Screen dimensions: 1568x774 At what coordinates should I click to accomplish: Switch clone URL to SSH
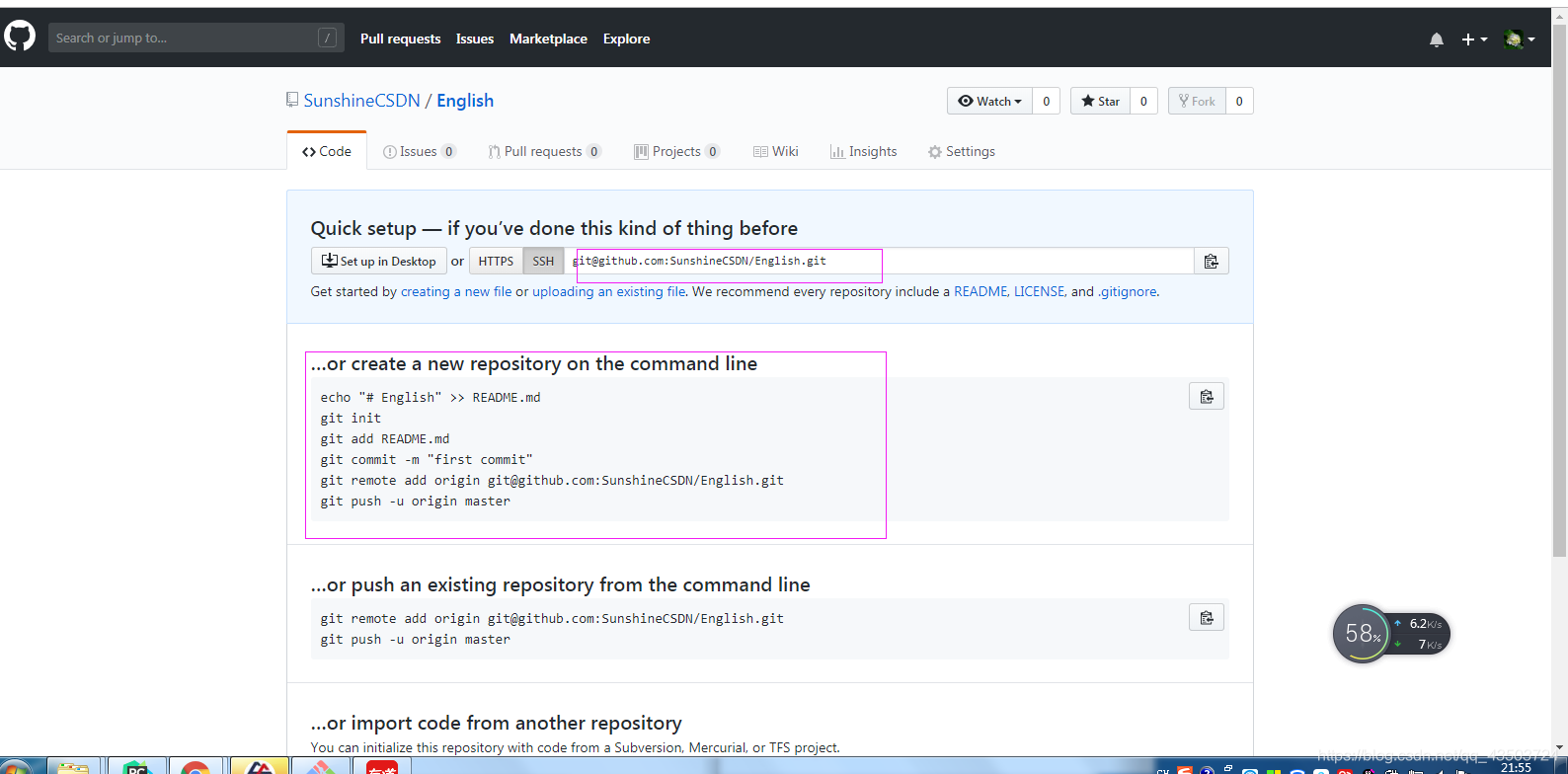coord(543,261)
